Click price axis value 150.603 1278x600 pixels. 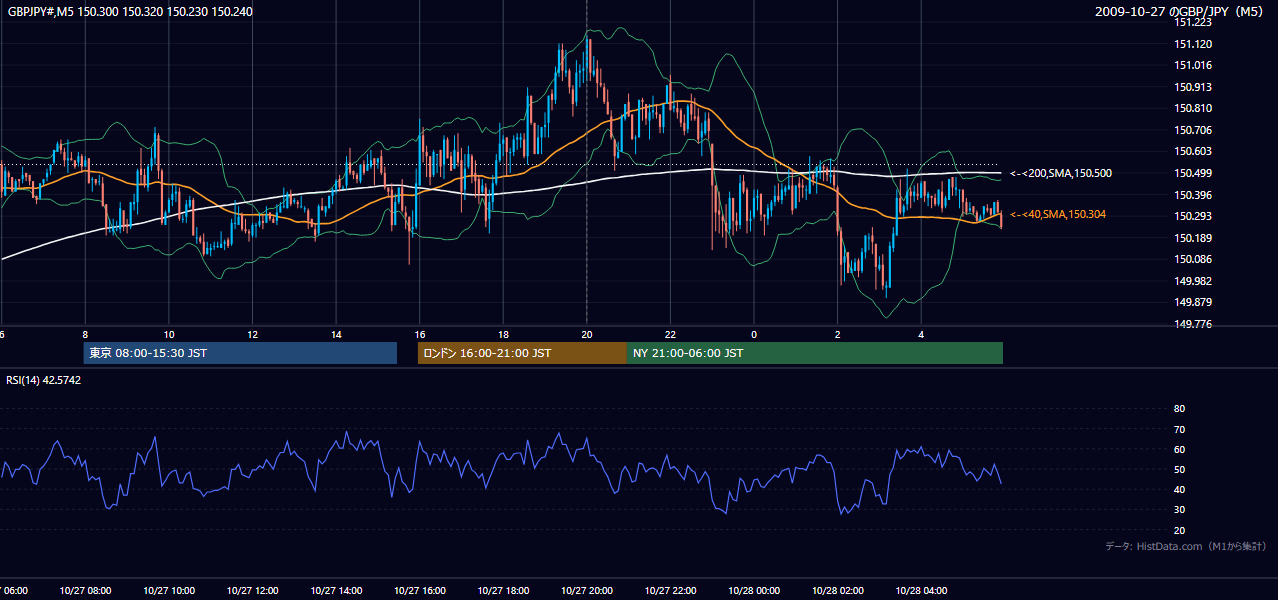click(x=1195, y=152)
